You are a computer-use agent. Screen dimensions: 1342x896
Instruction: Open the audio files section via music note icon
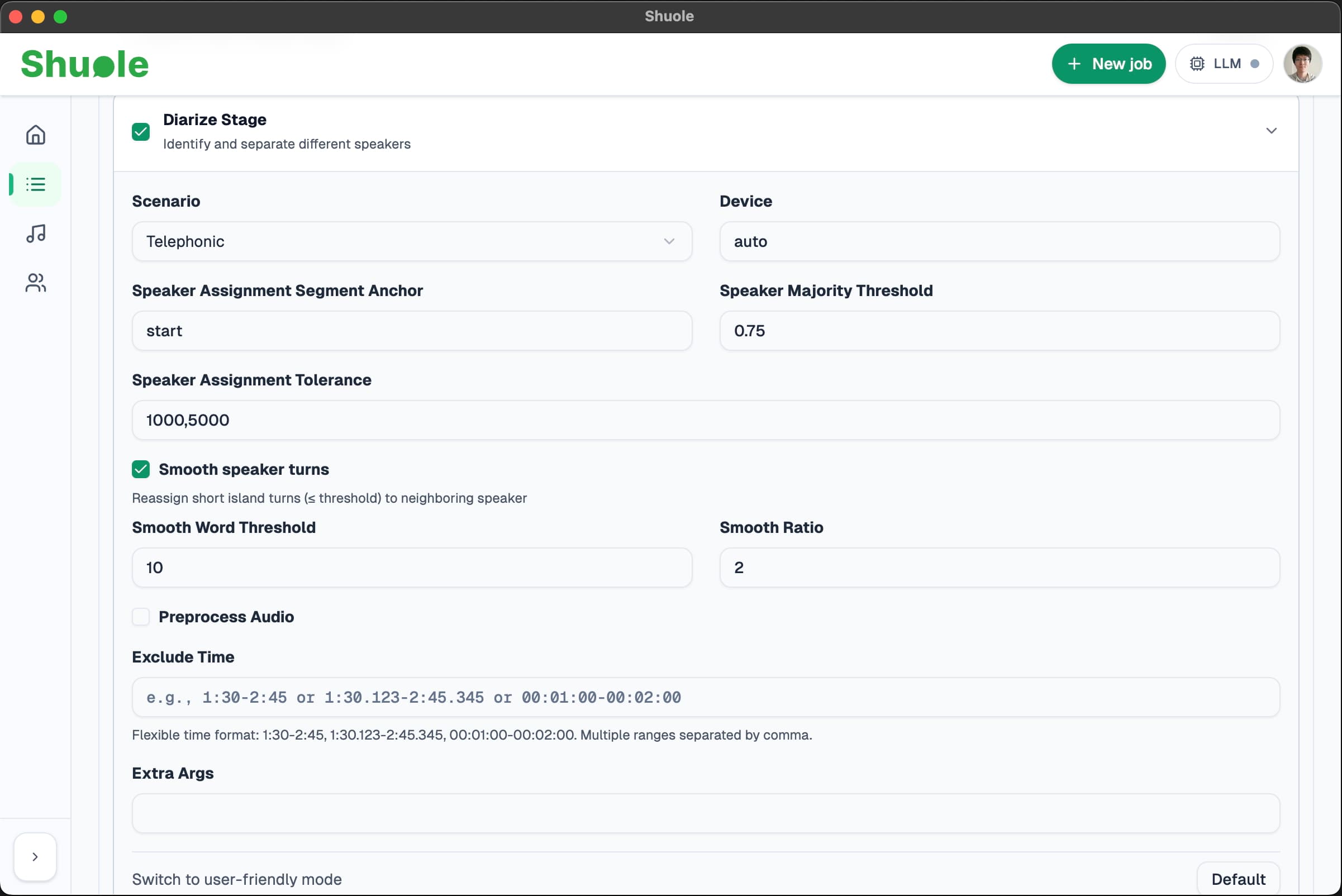pos(35,233)
